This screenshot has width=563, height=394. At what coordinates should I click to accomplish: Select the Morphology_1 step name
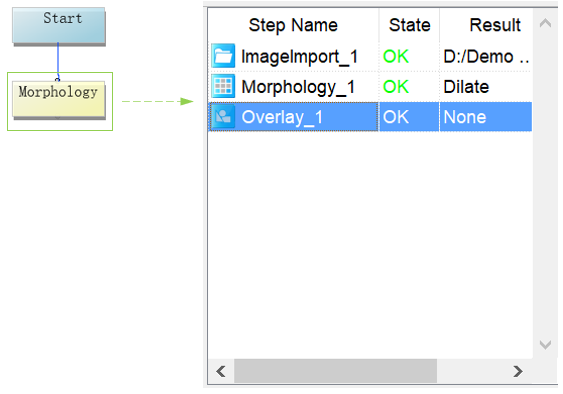(298, 87)
